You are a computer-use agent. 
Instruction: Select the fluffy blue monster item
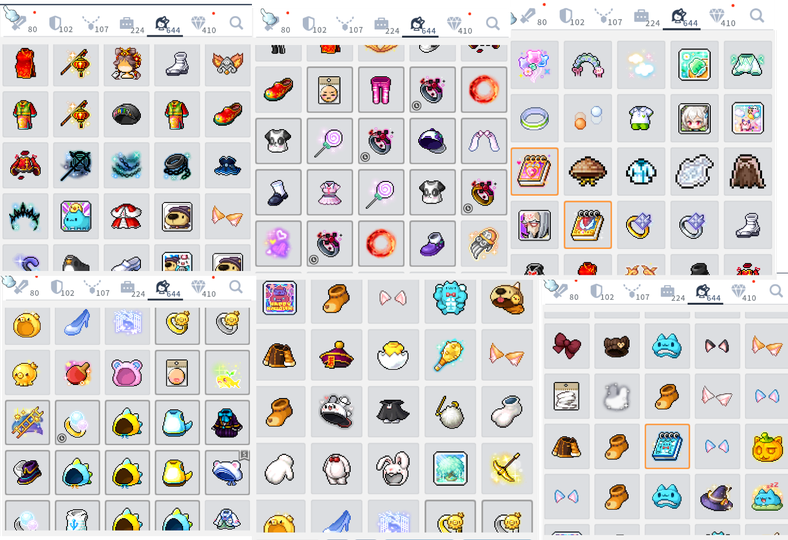450,298
